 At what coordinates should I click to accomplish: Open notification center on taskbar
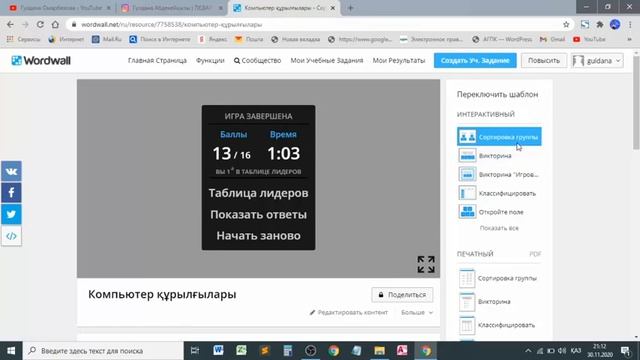point(625,351)
